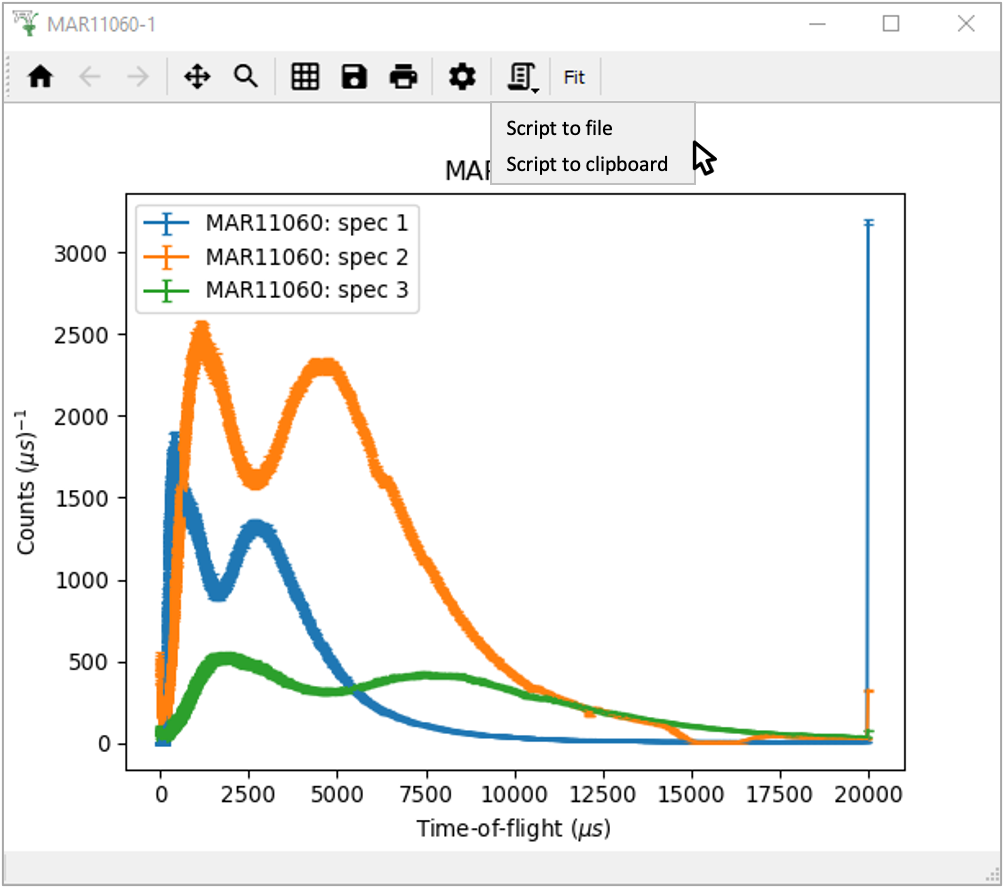Choose Script to file
Viewport: 1004px width, 887px height.
(x=559, y=128)
